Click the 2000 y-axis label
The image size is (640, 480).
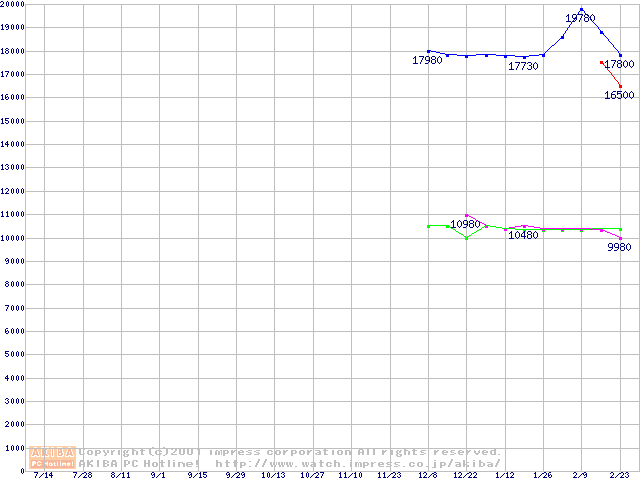point(15,424)
